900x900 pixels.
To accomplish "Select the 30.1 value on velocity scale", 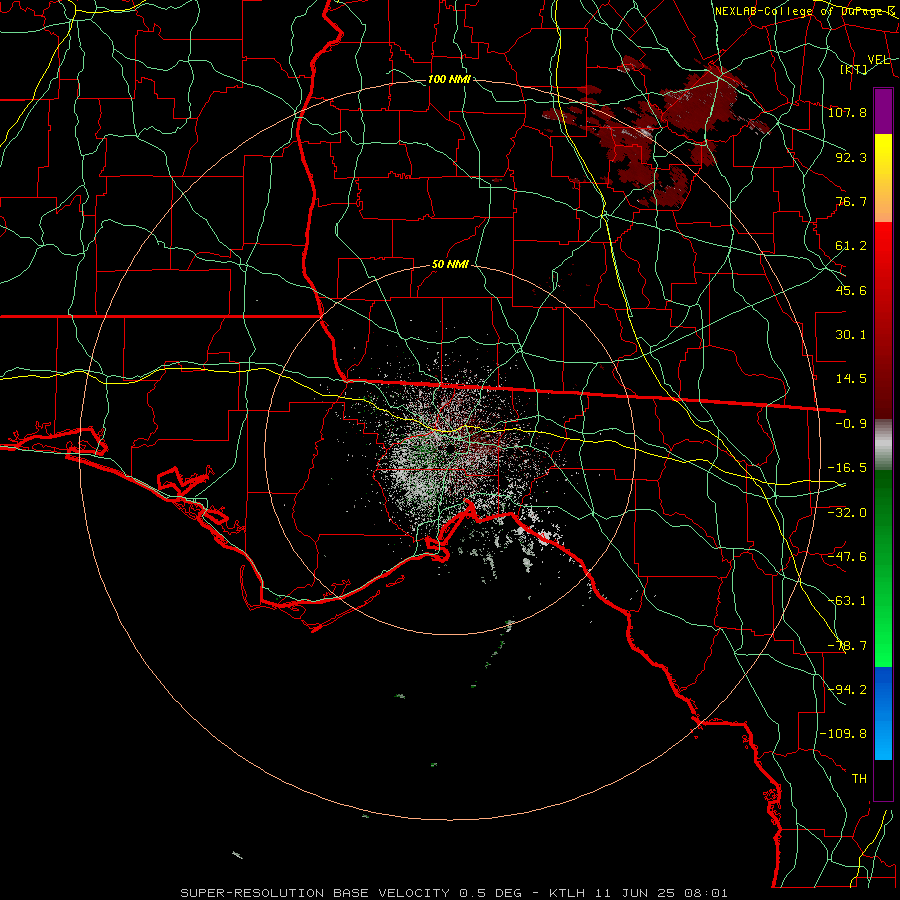I will pyautogui.click(x=851, y=335).
